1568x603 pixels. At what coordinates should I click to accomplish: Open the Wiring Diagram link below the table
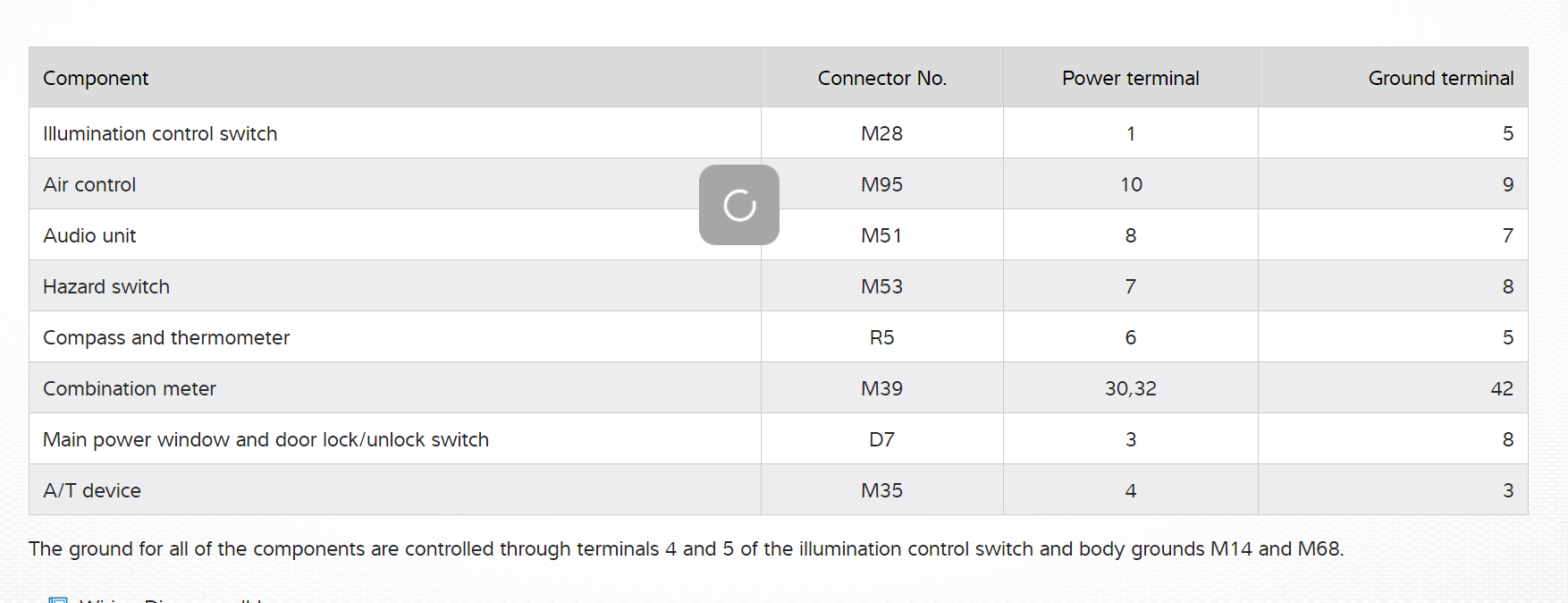point(170,600)
